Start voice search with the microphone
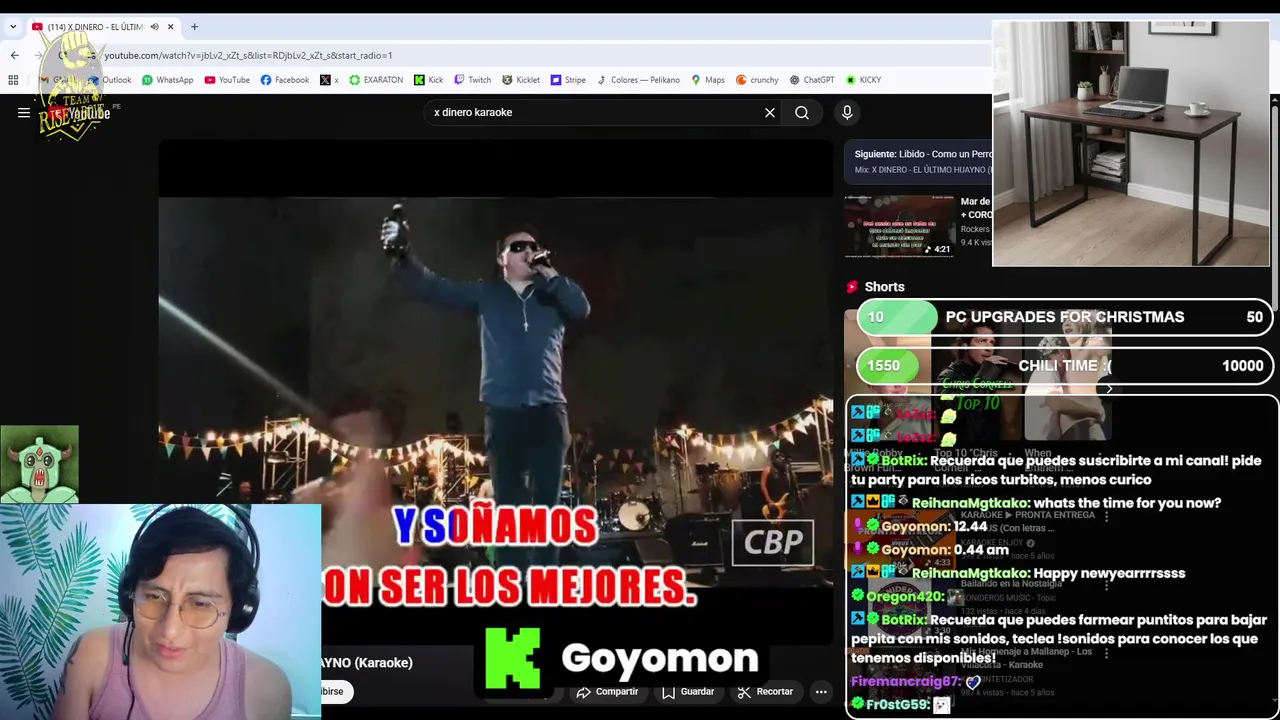The image size is (1280, 720). [x=847, y=113]
